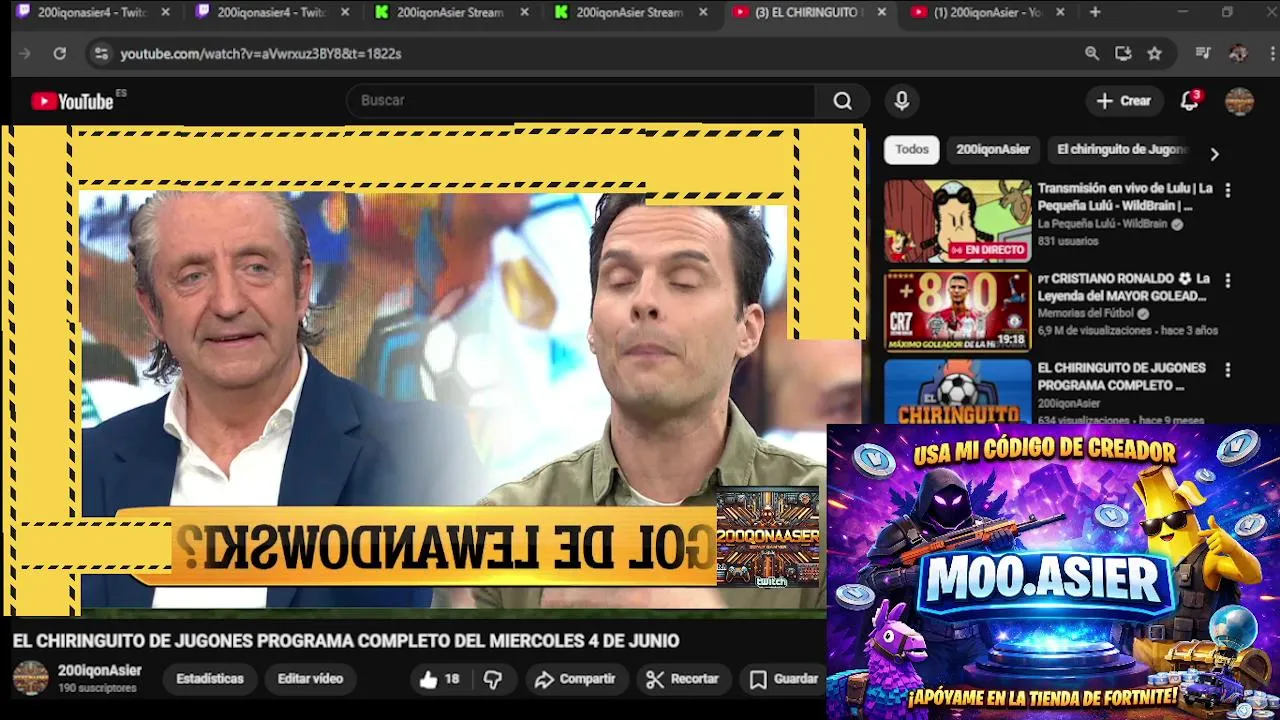
Task: Switch to second 200iqonasier4 Twitch tab
Action: tap(262, 12)
